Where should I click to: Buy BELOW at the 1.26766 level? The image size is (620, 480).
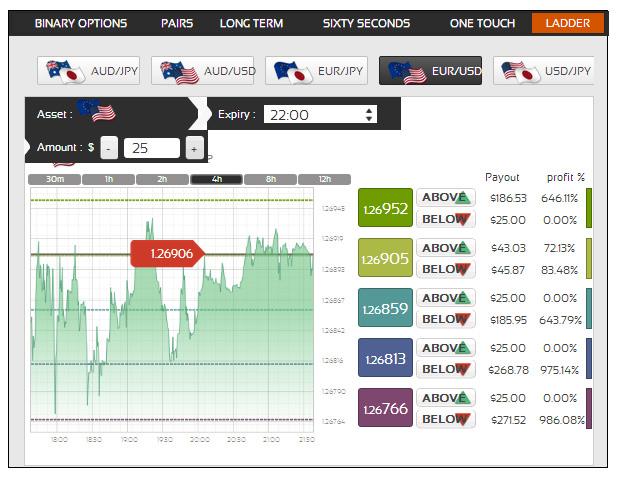(x=446, y=419)
